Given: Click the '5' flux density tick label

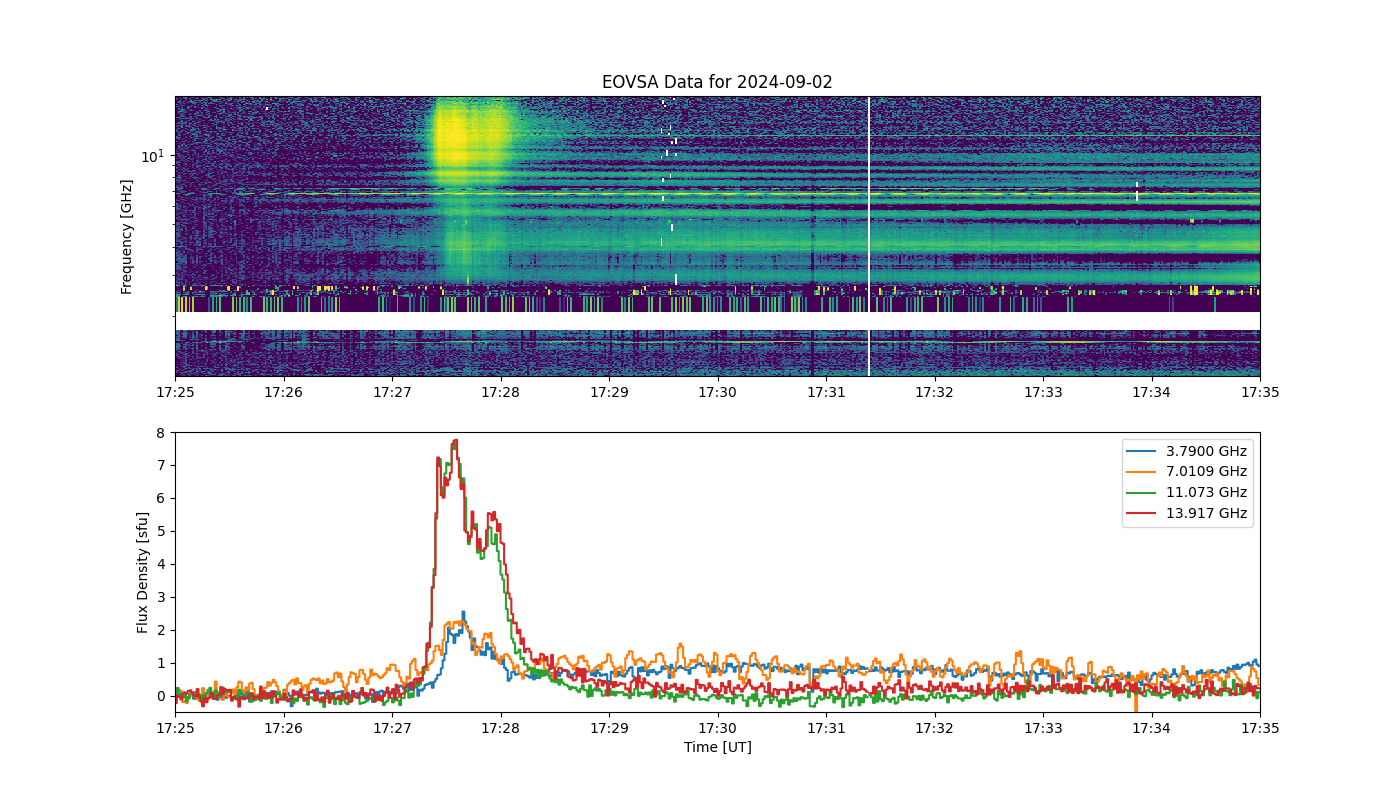Looking at the screenshot, I should point(160,531).
